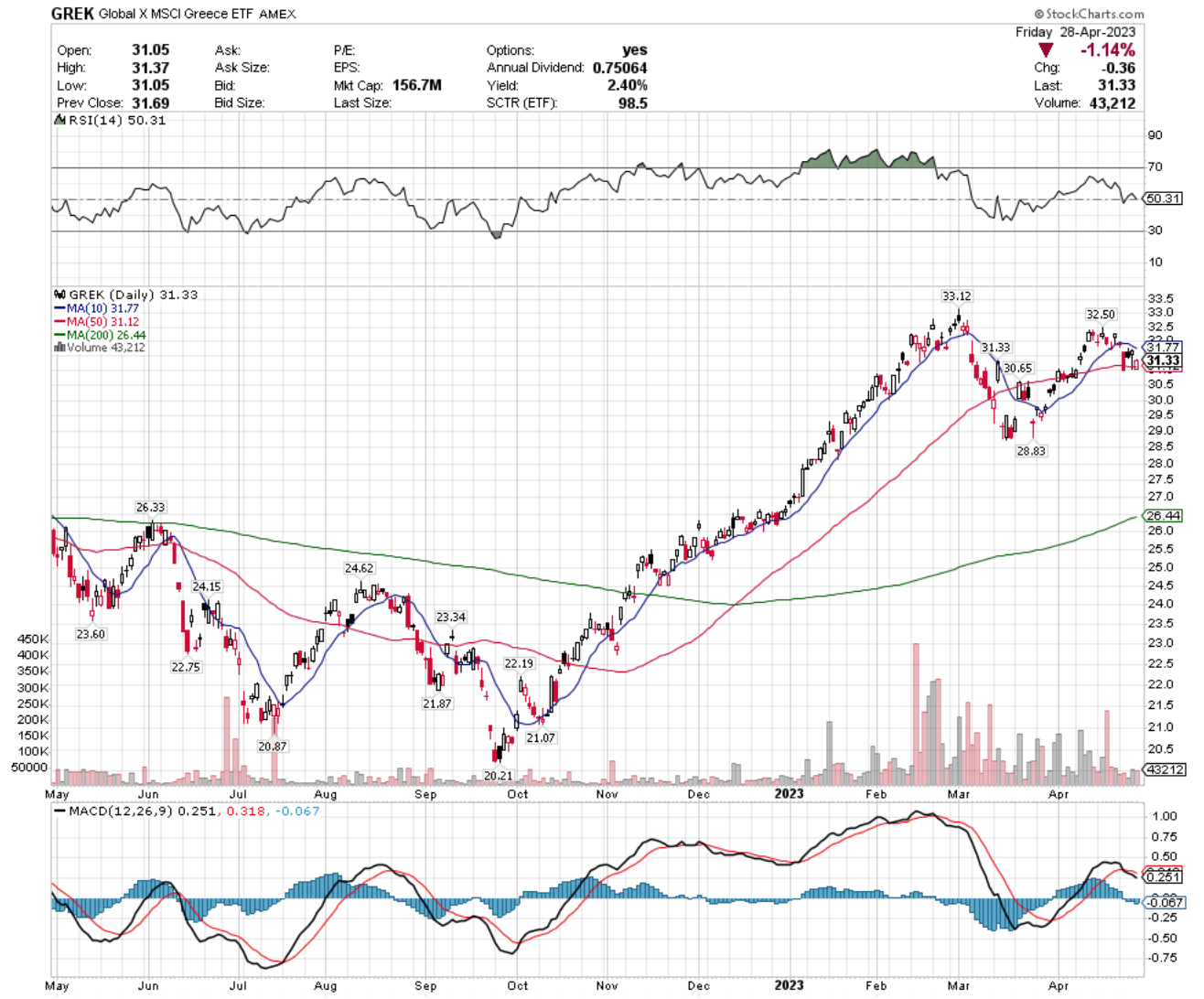Click the SCTR (ETF) 98.5 value
1204x999 pixels.
(x=632, y=102)
